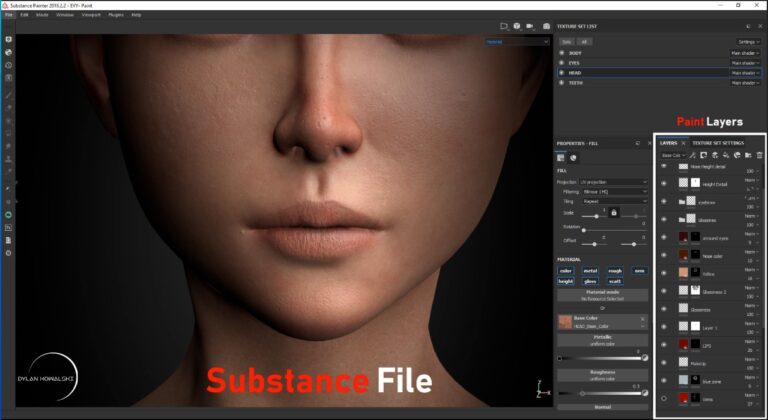Screen dimensions: 768x420
Task: Open the Viewport menu
Action: coord(91,15)
